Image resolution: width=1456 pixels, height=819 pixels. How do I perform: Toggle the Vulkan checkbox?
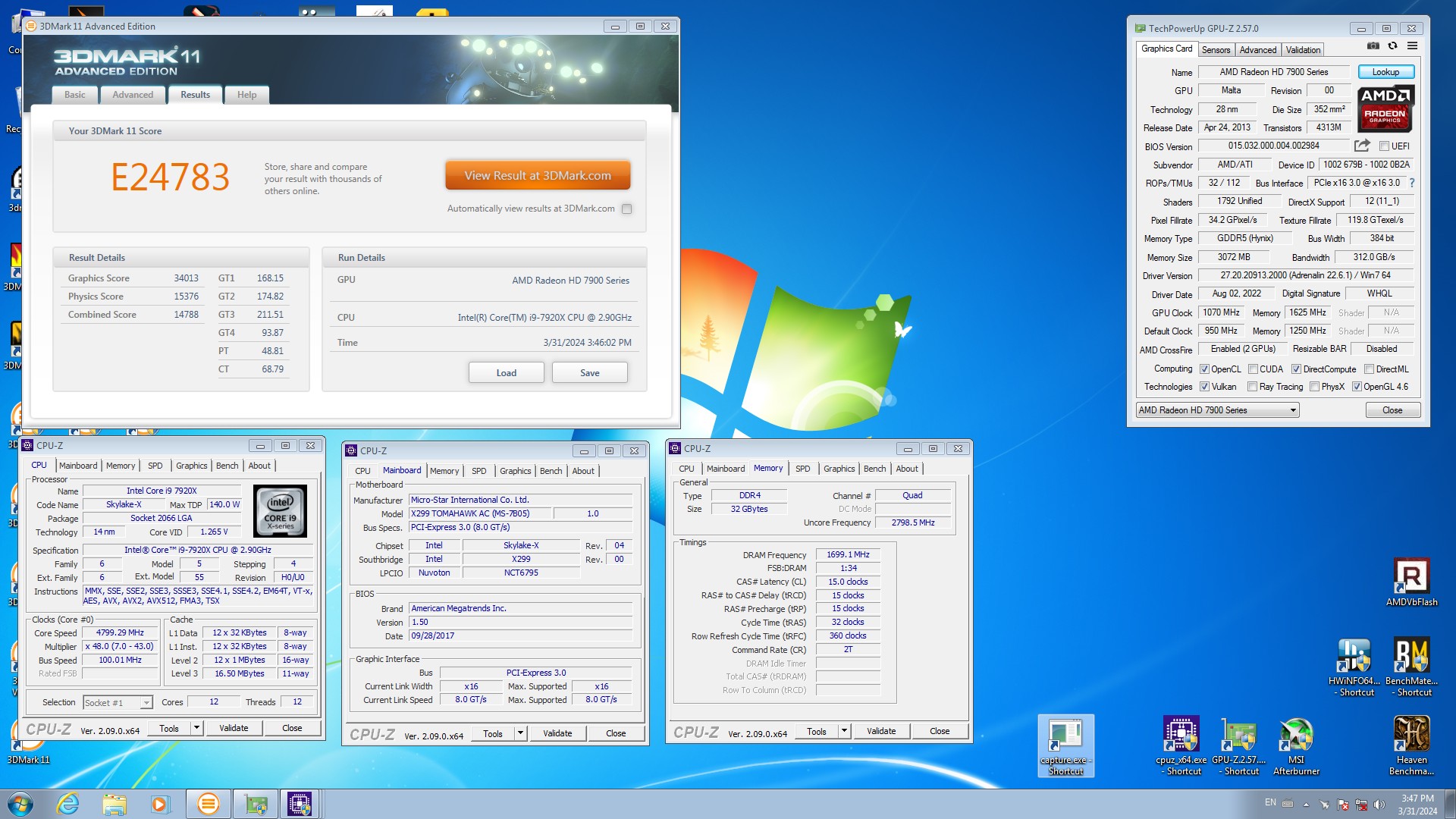click(x=1204, y=387)
